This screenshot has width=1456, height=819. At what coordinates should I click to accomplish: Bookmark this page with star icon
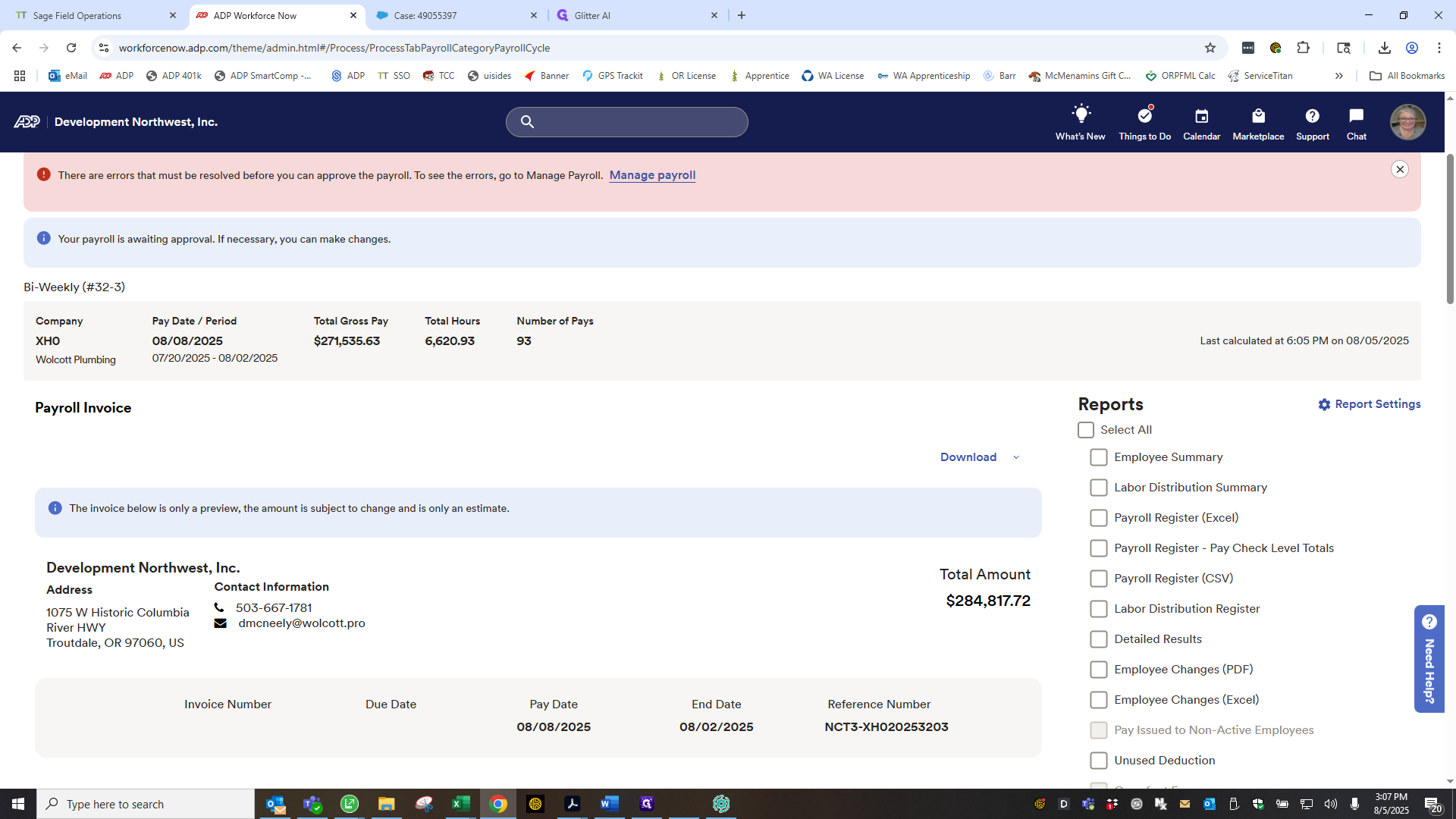coord(1210,48)
